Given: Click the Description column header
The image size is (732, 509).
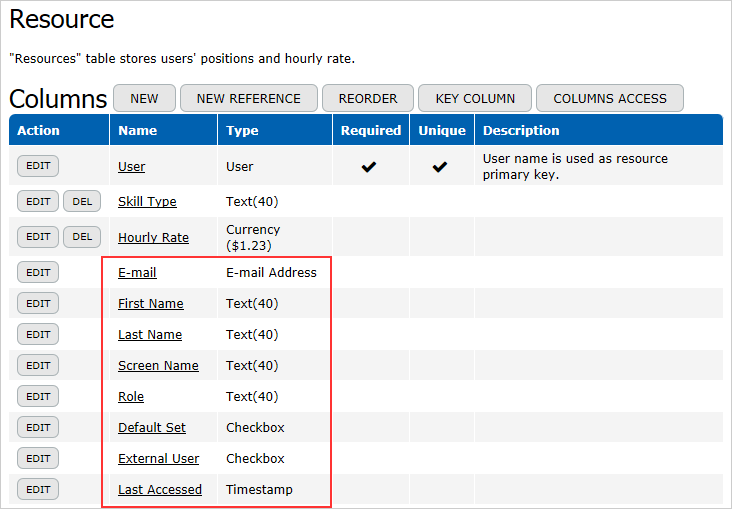Looking at the screenshot, I should (598, 130).
